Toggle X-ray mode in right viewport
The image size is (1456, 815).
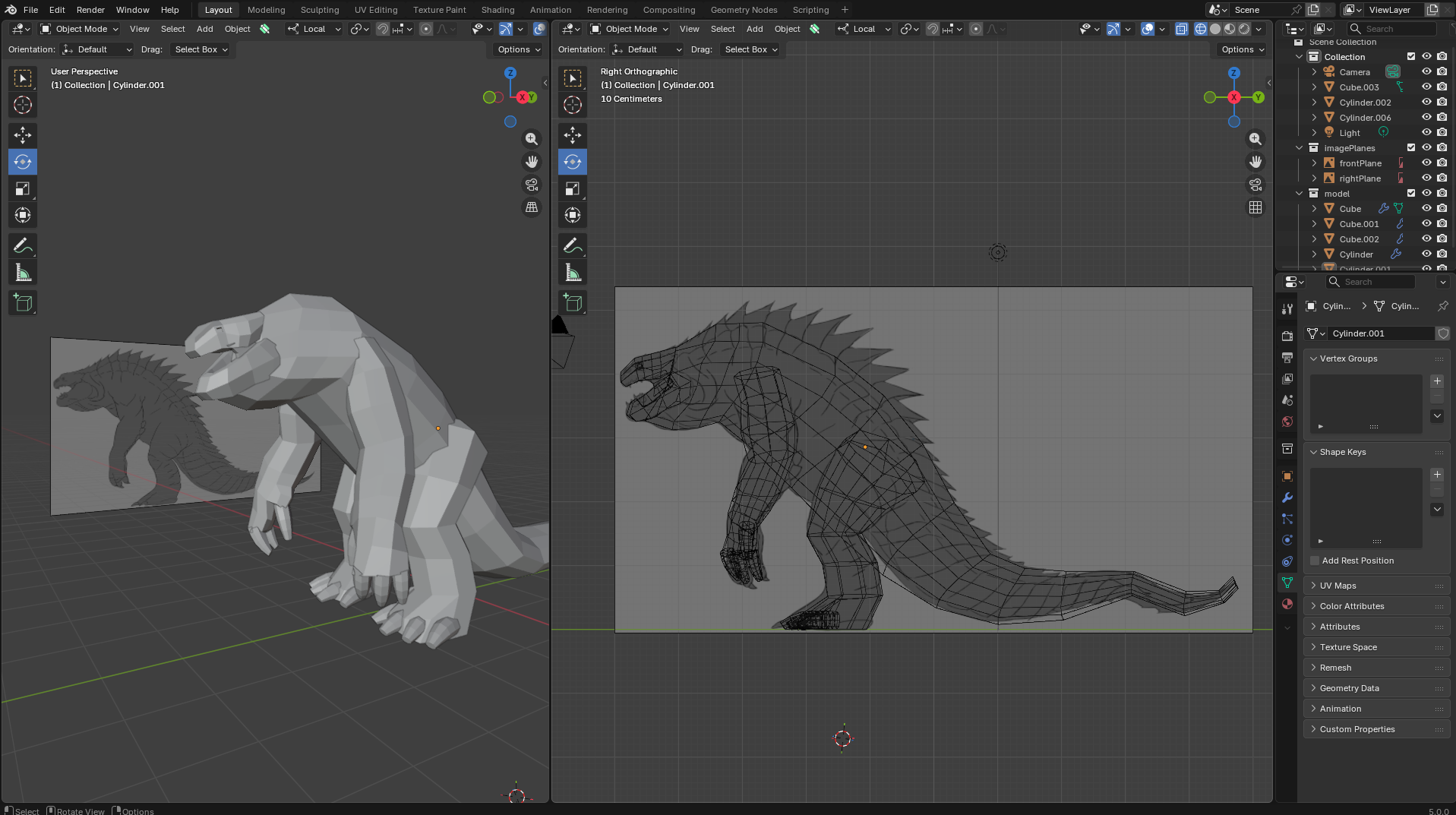pyautogui.click(x=1182, y=29)
